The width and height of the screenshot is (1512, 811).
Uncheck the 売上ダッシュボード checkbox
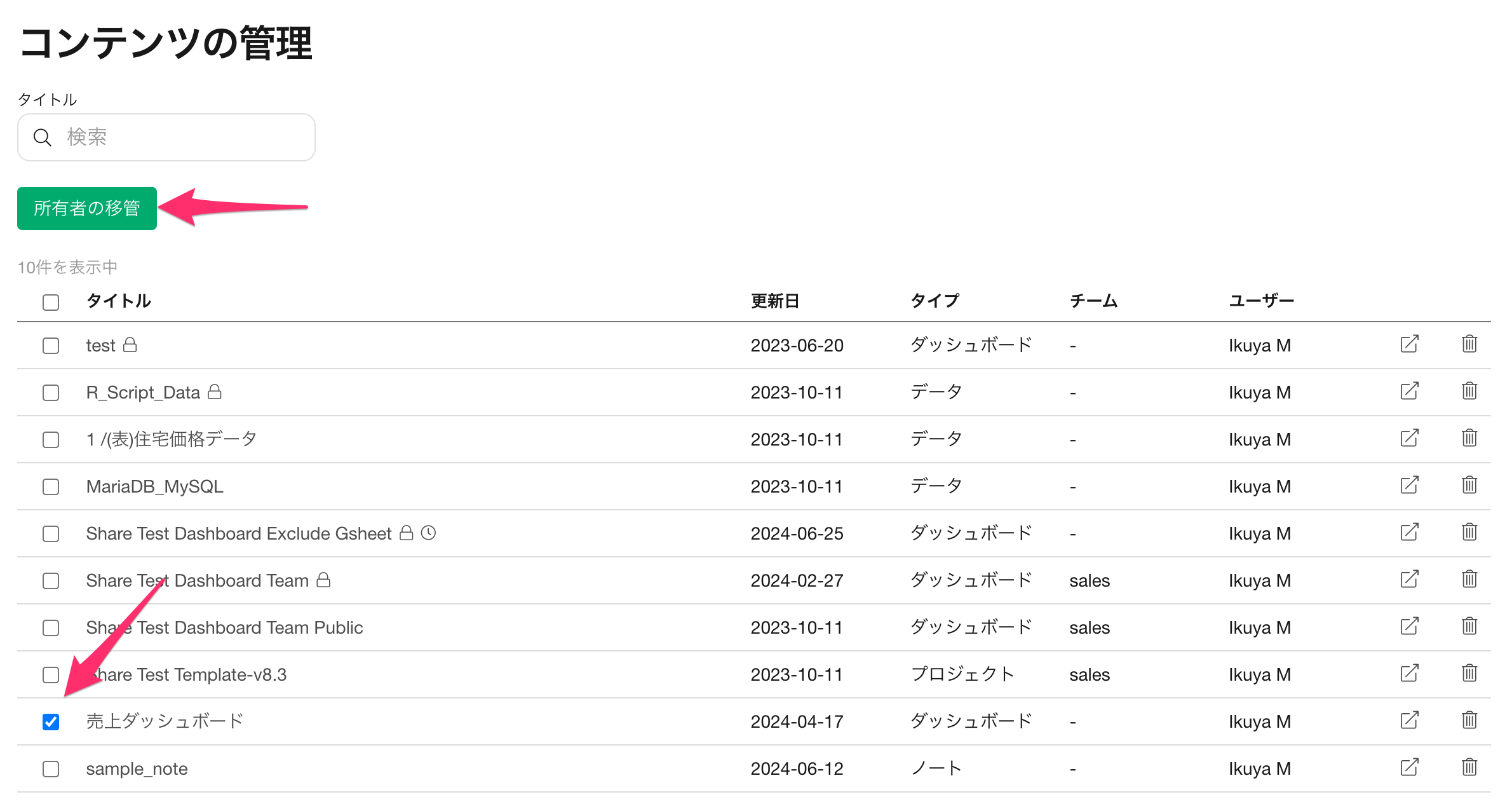[x=51, y=722]
